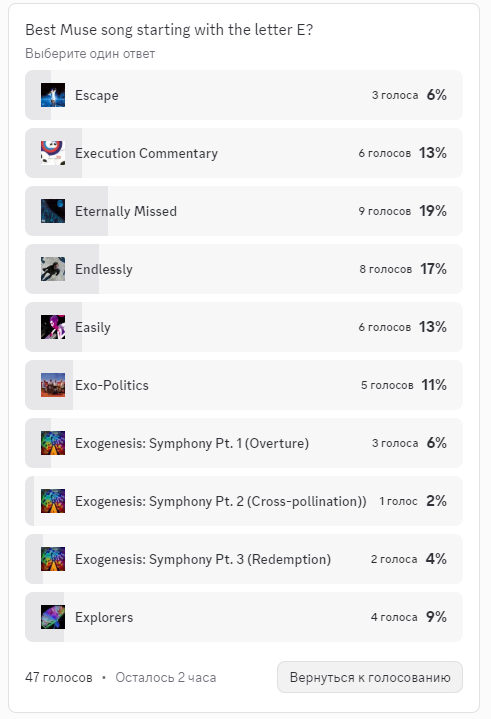
Task: Click the Explorers album cover icon
Action: (53, 617)
